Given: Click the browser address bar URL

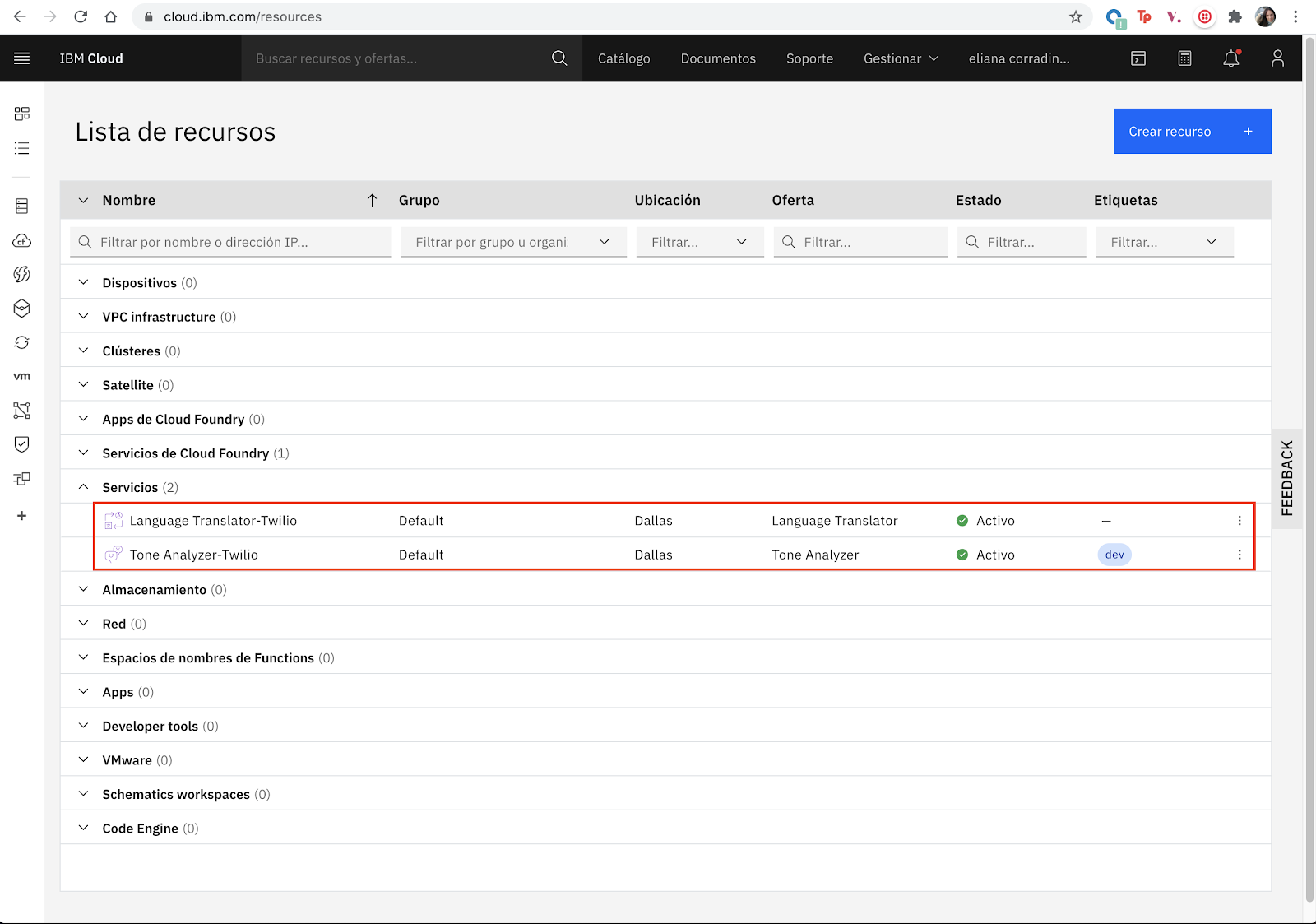Looking at the screenshot, I should (x=243, y=16).
